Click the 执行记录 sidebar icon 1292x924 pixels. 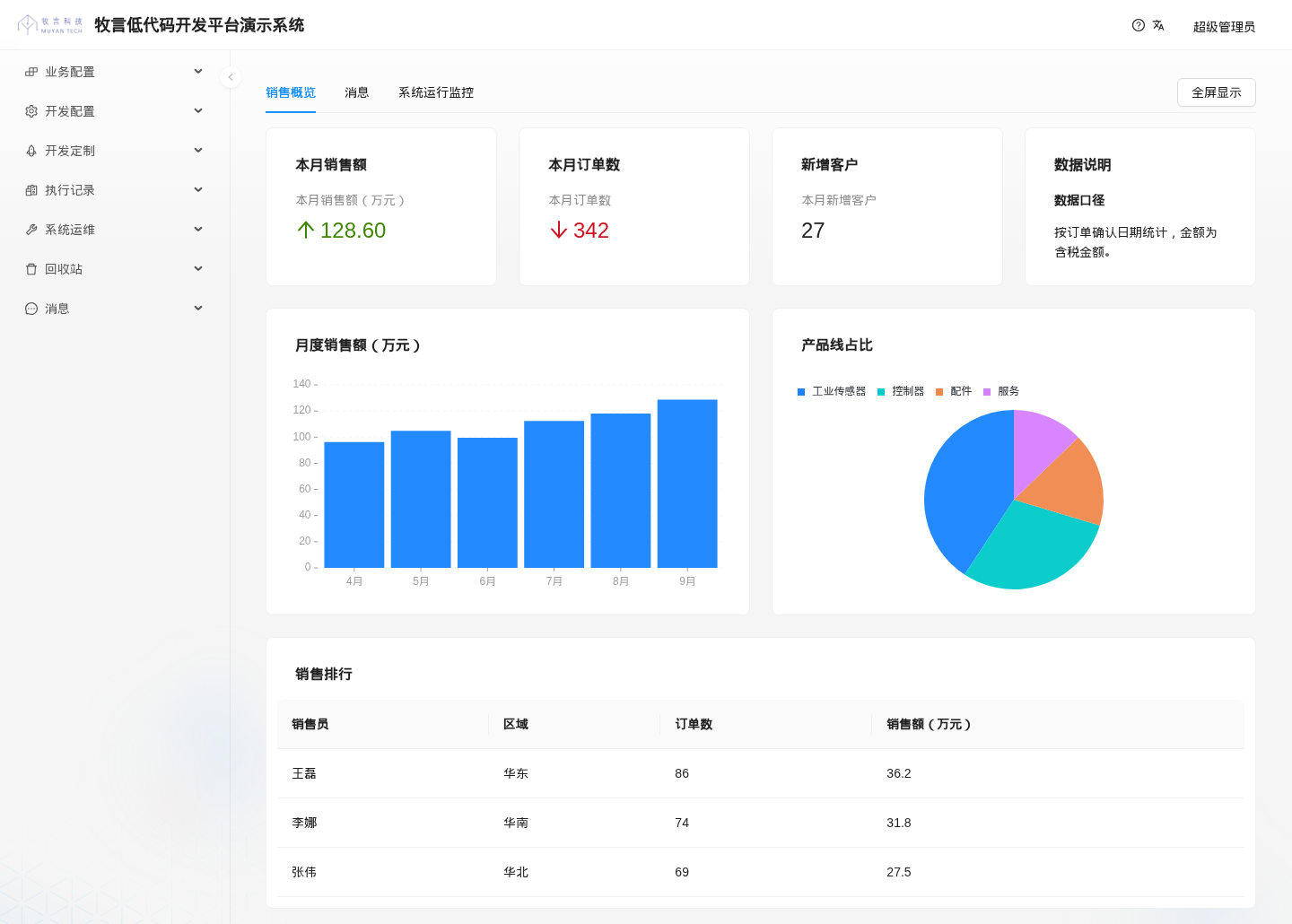(31, 190)
